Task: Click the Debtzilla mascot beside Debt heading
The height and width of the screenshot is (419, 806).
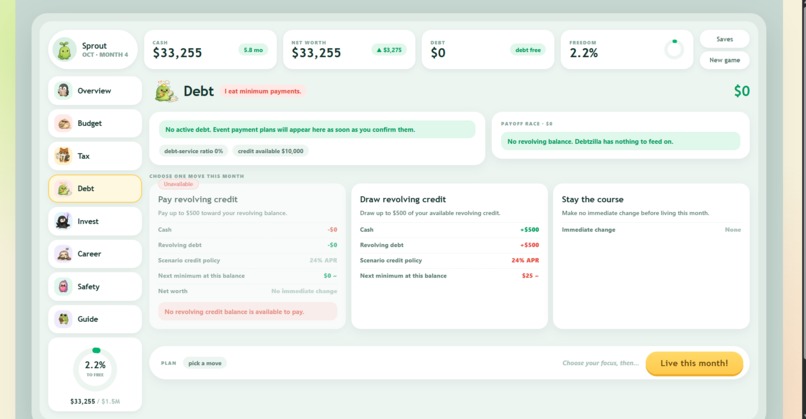Action: (166, 91)
